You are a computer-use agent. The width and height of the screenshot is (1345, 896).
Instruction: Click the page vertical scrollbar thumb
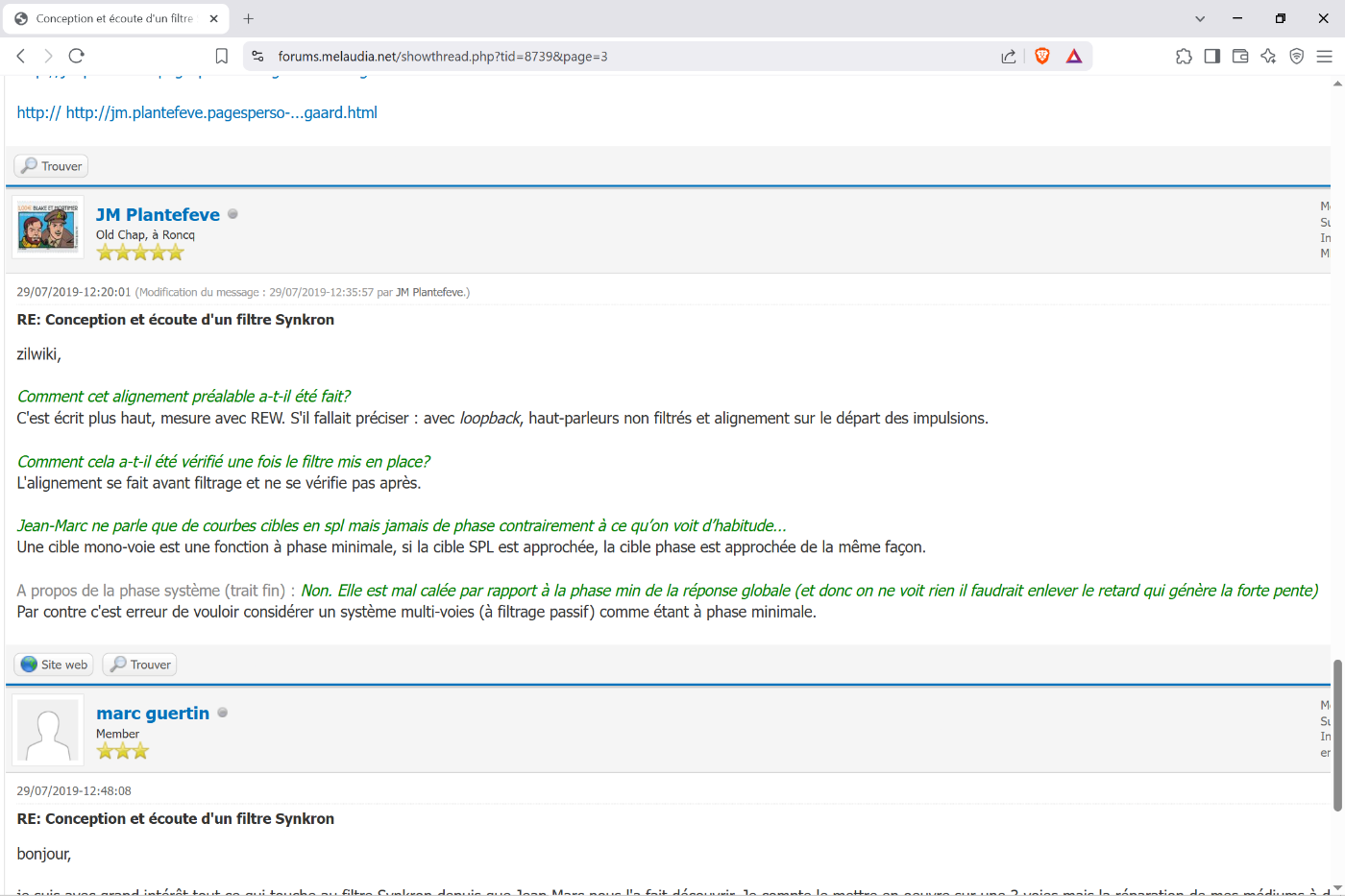1337,736
